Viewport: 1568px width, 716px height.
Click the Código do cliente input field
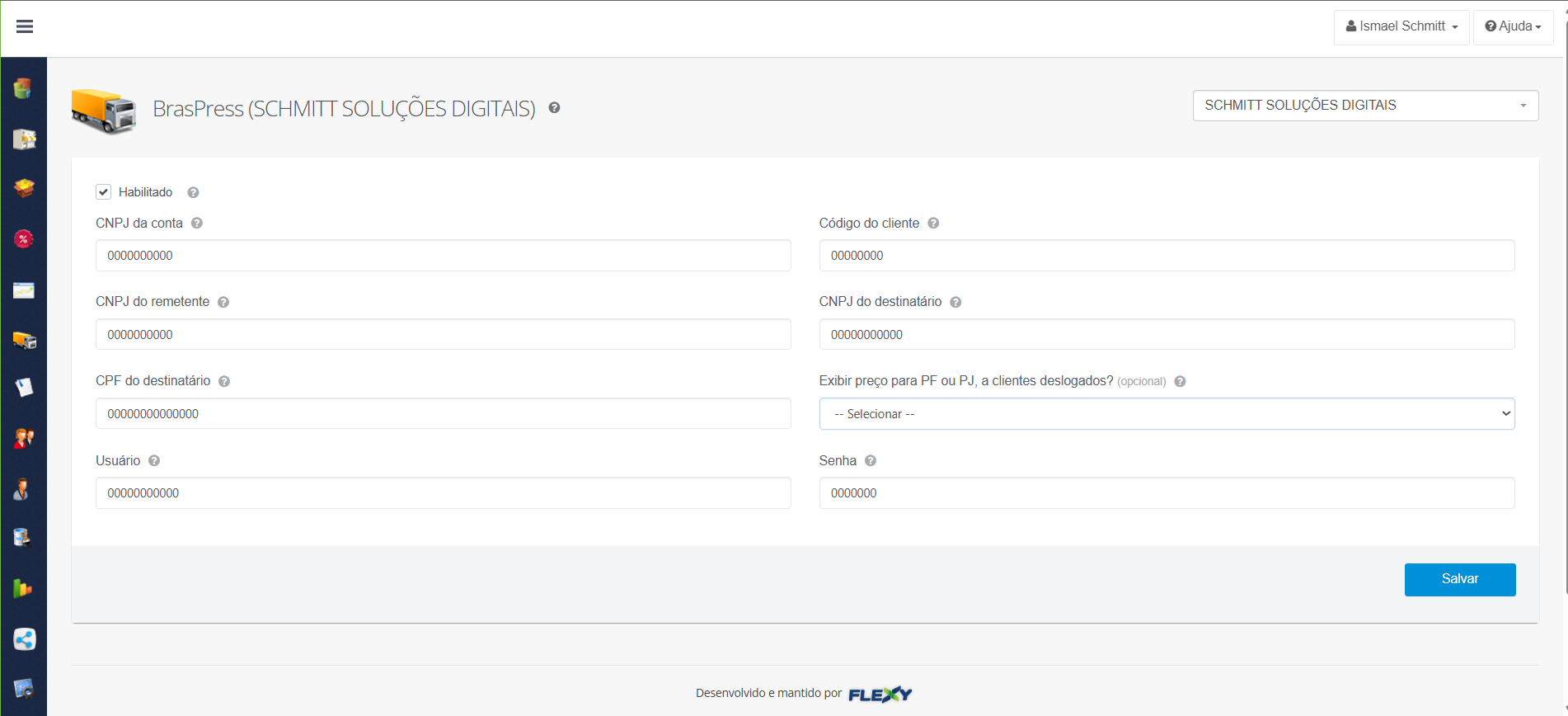pos(1166,256)
